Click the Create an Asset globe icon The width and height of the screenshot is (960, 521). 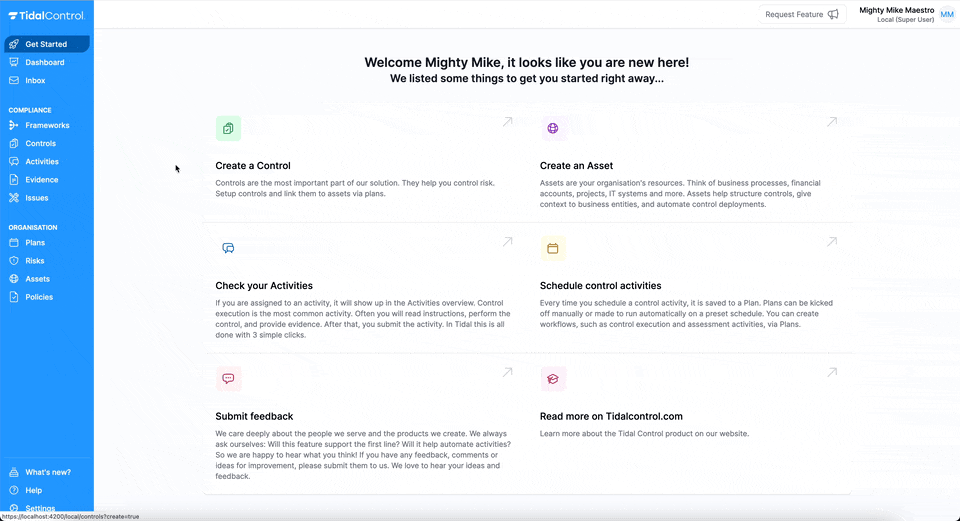pyautogui.click(x=553, y=129)
